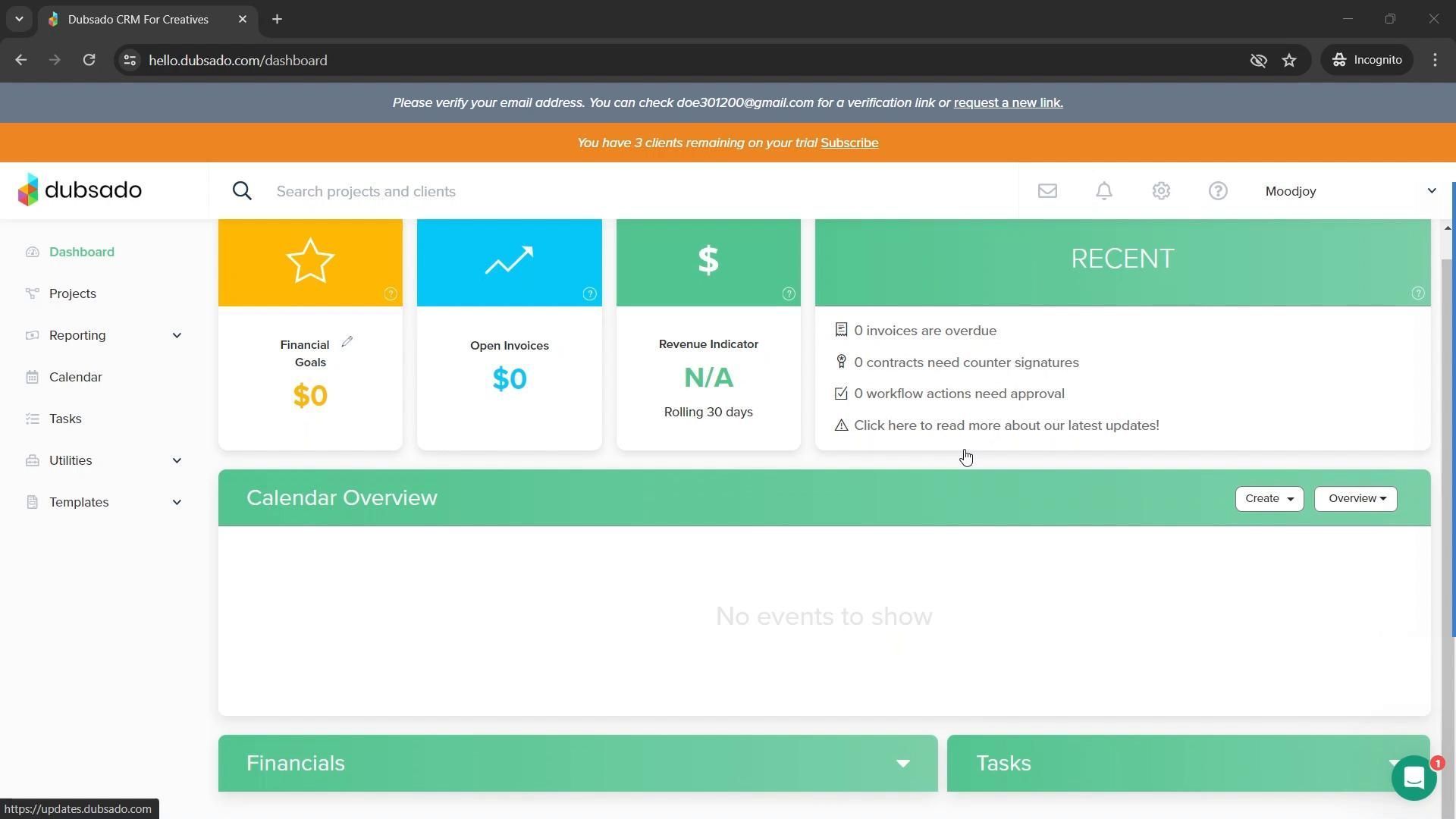Edit Financial Goals with pencil icon
This screenshot has height=819, width=1456.
click(x=347, y=342)
